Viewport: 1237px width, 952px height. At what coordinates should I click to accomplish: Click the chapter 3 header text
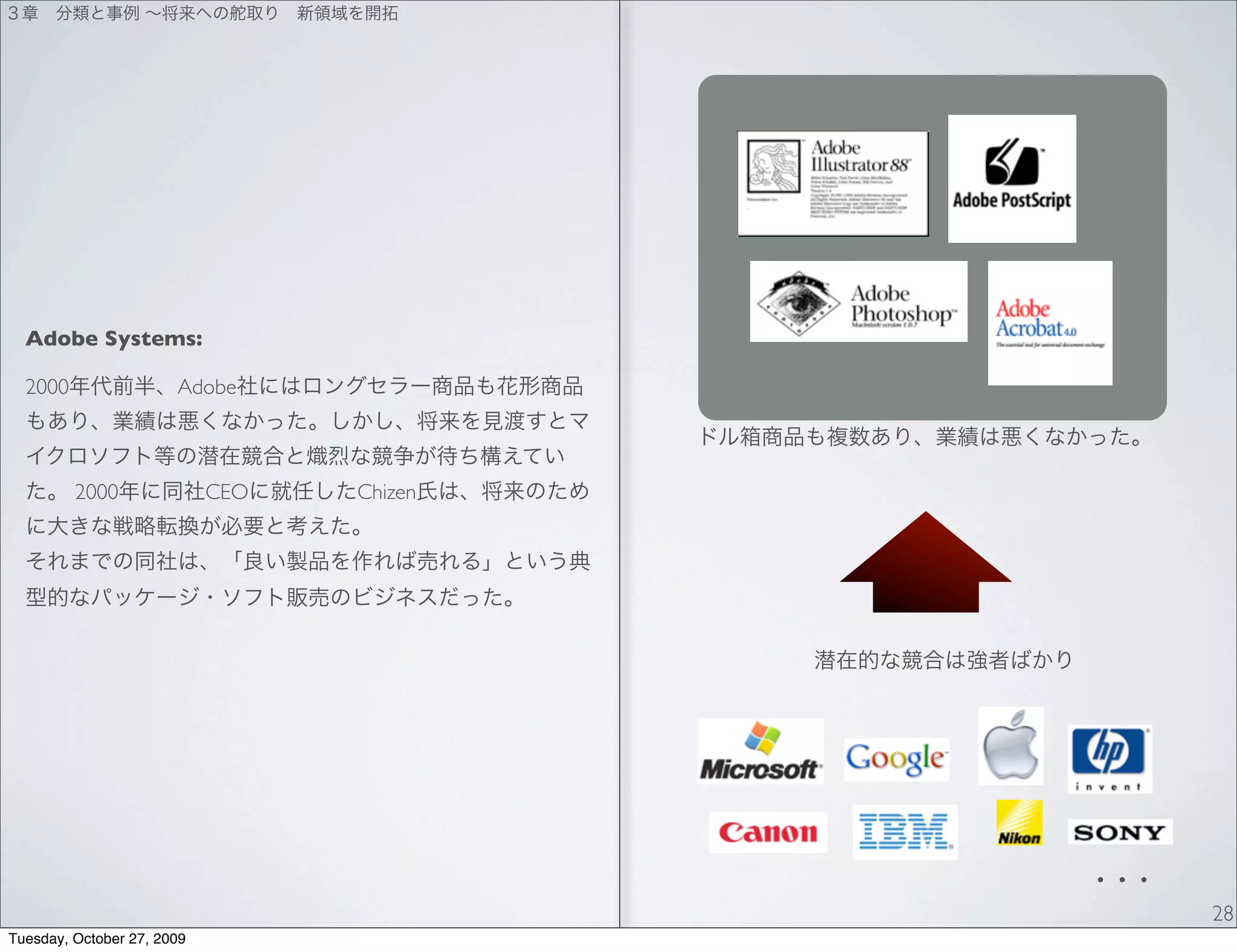[x=203, y=13]
